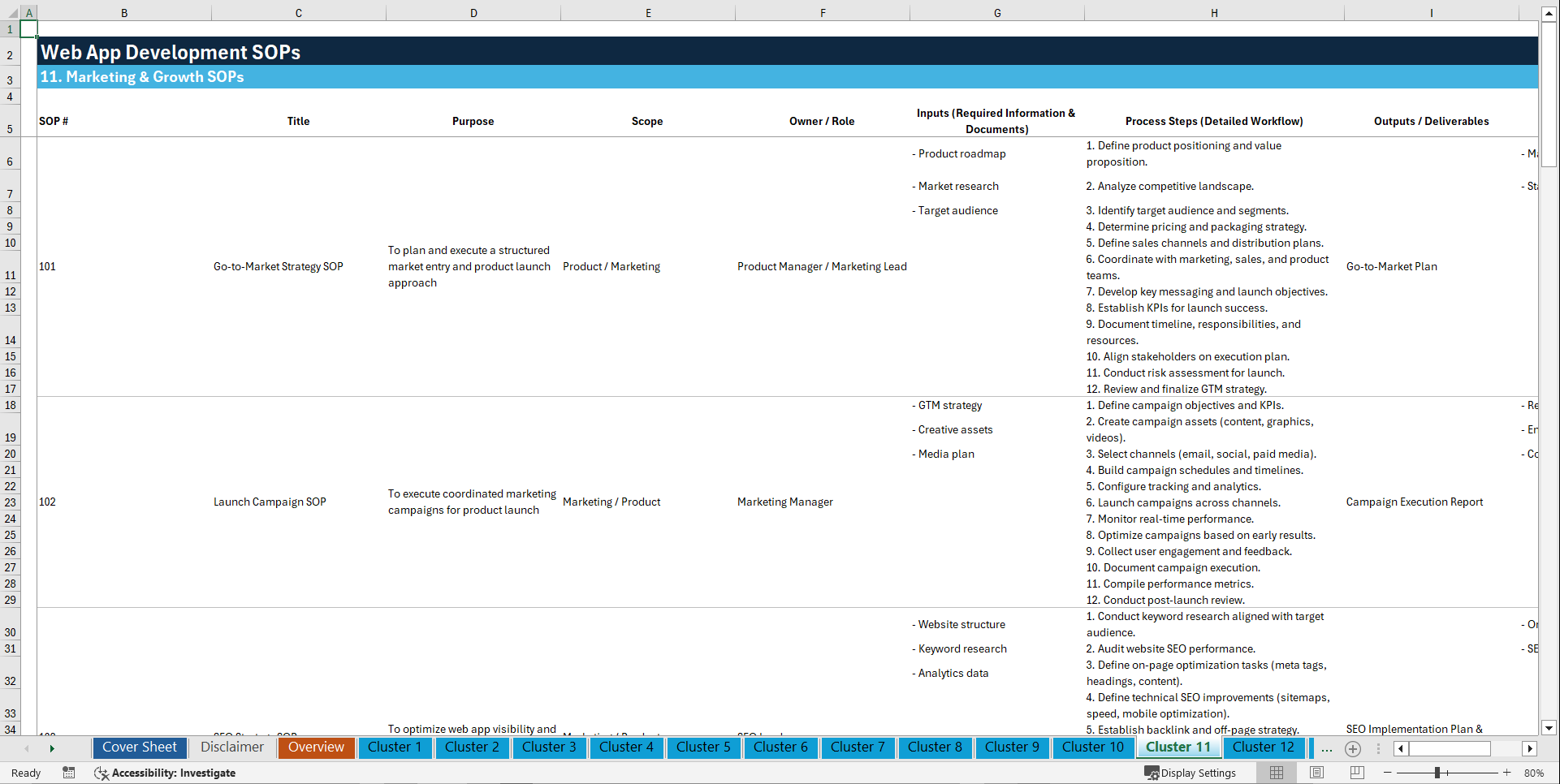Switch to the Cover Sheet tab
1560x784 pixels.
tap(139, 747)
